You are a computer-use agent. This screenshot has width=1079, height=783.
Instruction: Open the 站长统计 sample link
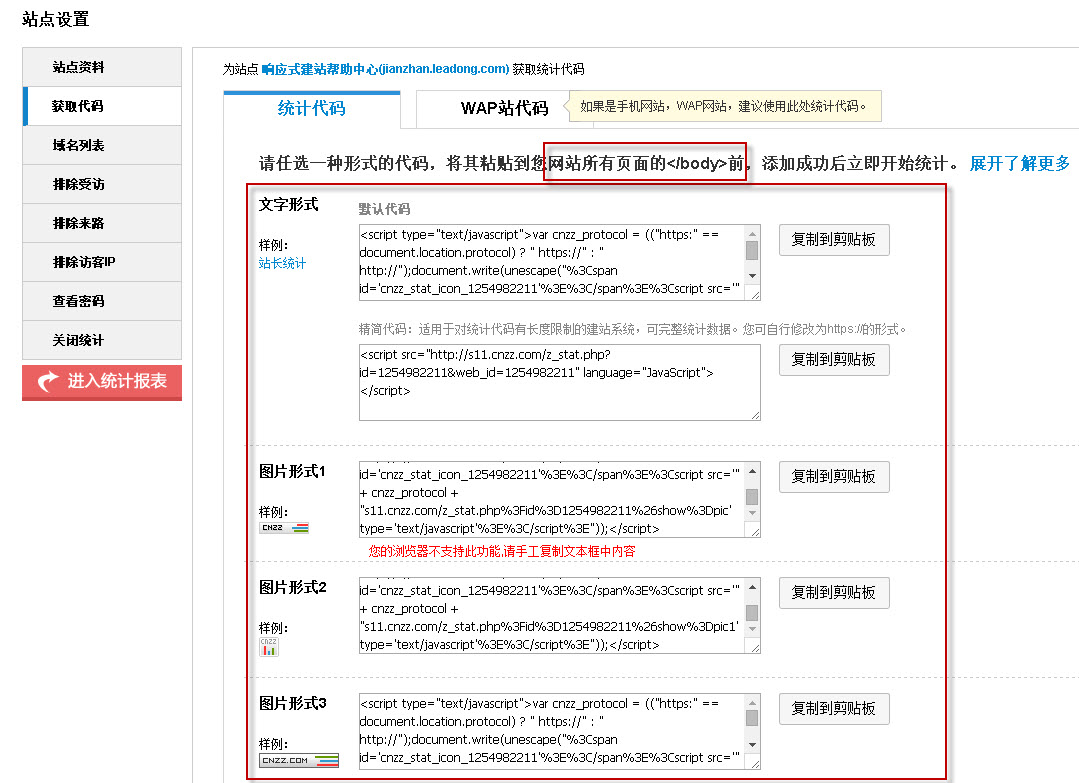coord(282,264)
